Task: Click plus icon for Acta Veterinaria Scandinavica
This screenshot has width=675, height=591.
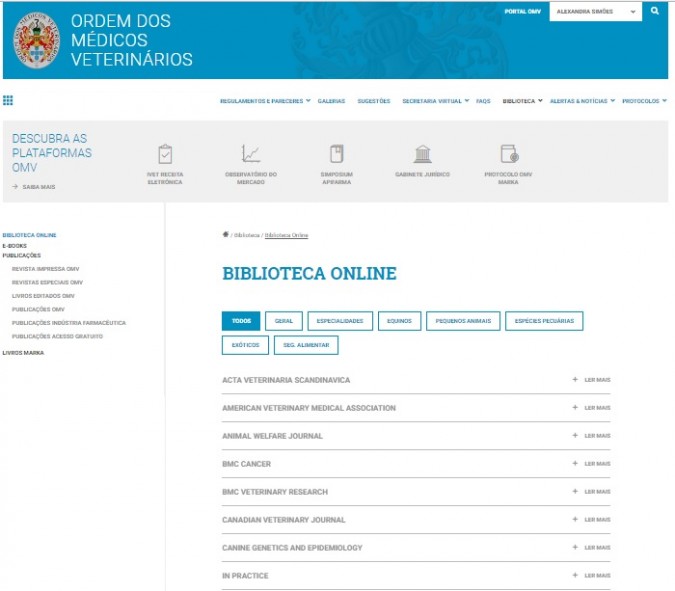Action: tap(575, 379)
